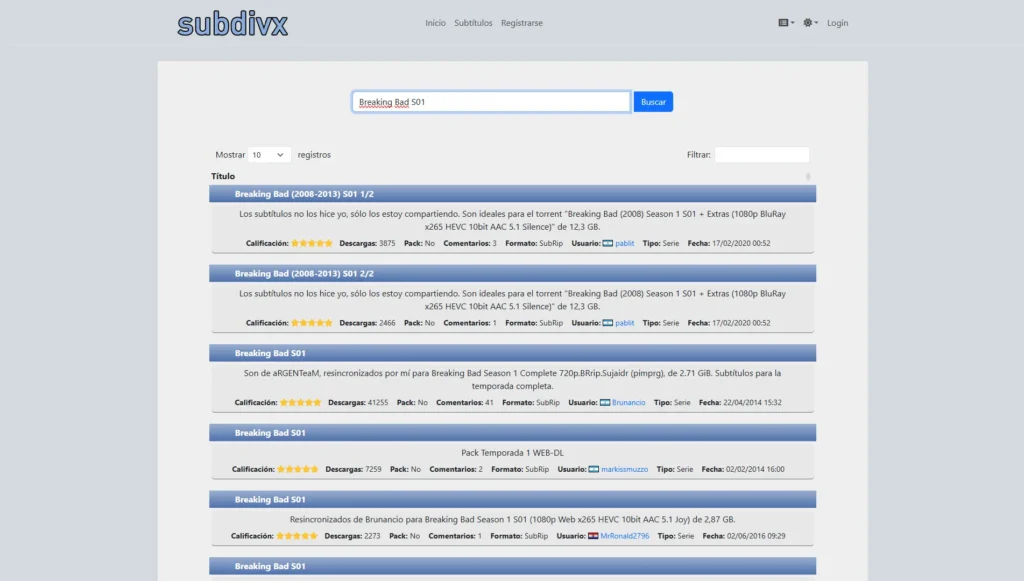Go to the Inicio nav item

click(436, 23)
